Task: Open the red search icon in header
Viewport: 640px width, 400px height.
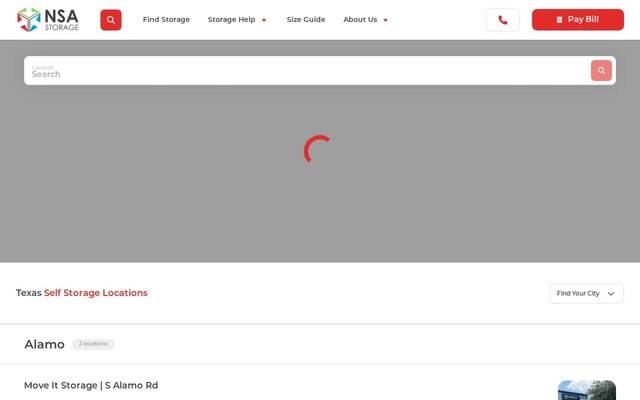Action: (111, 20)
